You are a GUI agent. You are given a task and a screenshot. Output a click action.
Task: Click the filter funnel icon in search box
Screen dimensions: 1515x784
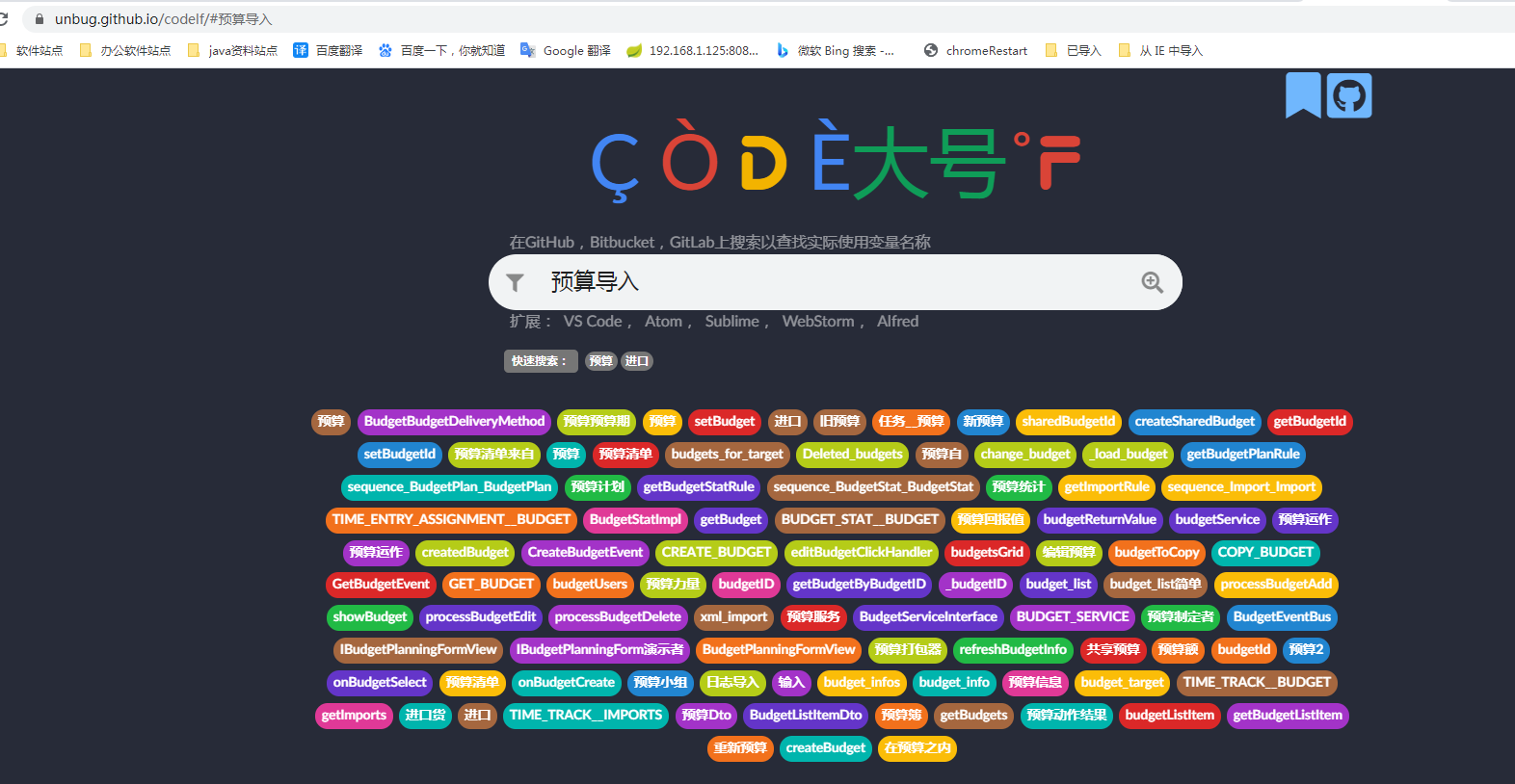pos(516,282)
